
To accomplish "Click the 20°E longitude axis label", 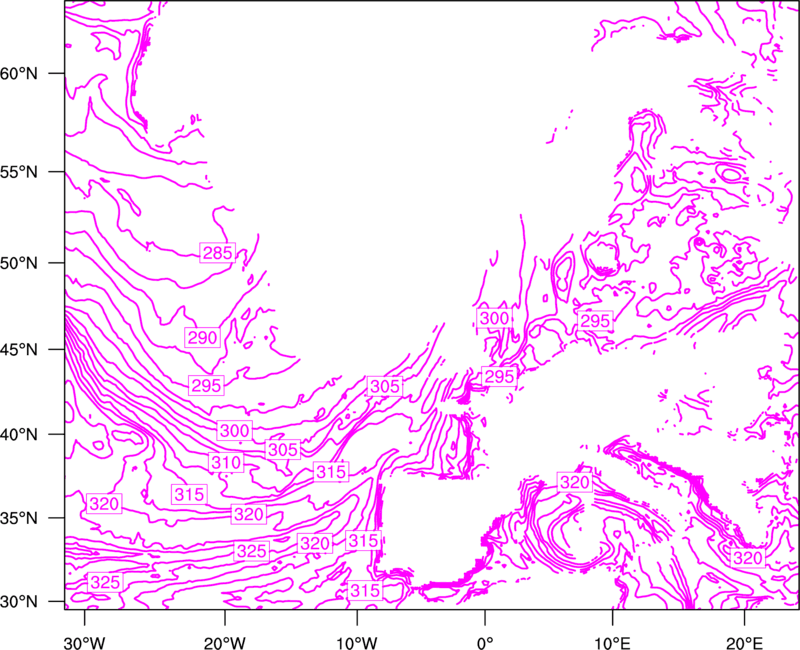I will [x=744, y=643].
